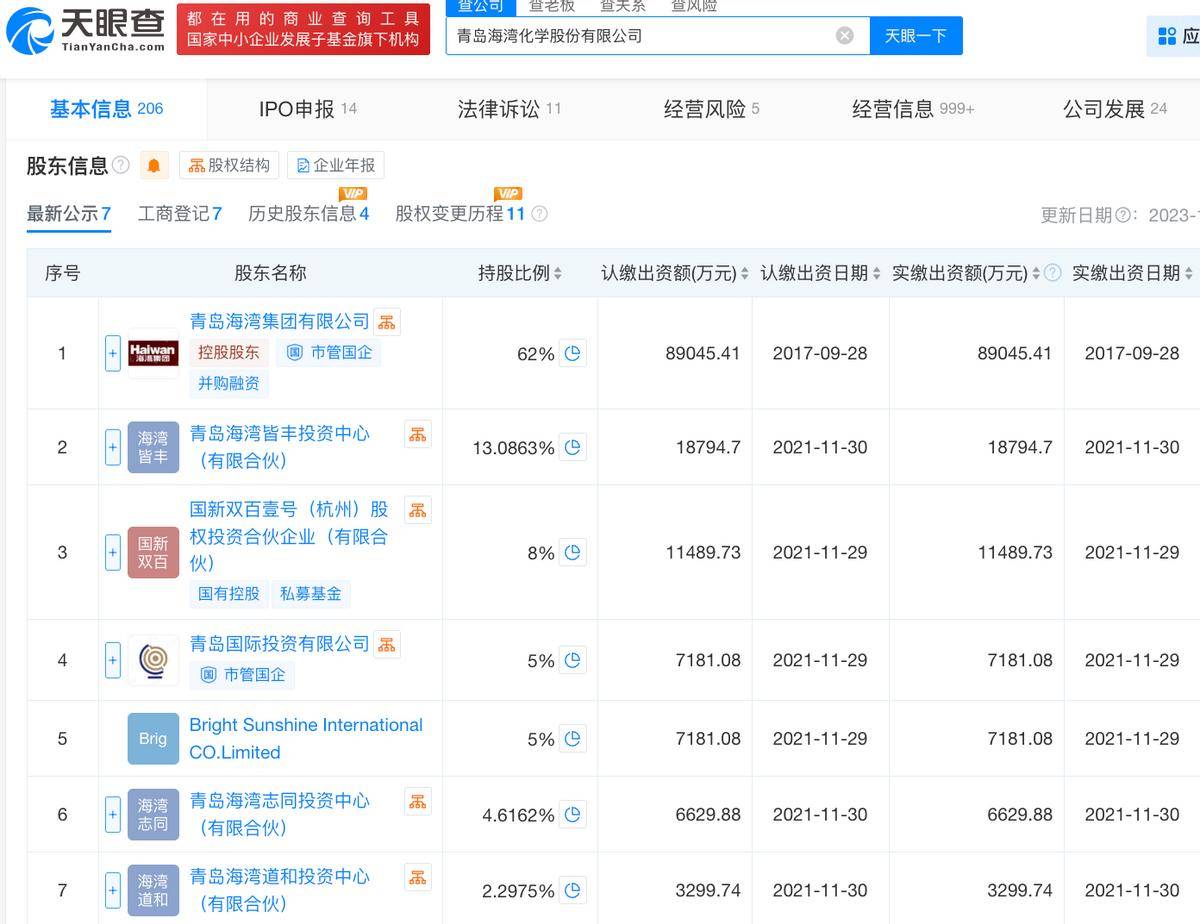Click the 国新双百 avatar tile

153,552
